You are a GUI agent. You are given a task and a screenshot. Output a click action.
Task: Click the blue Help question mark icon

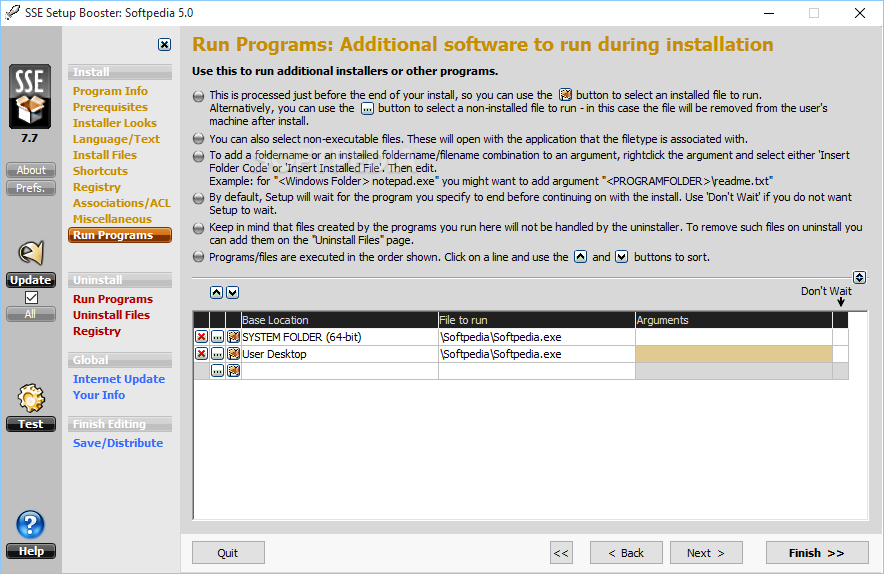[30, 525]
